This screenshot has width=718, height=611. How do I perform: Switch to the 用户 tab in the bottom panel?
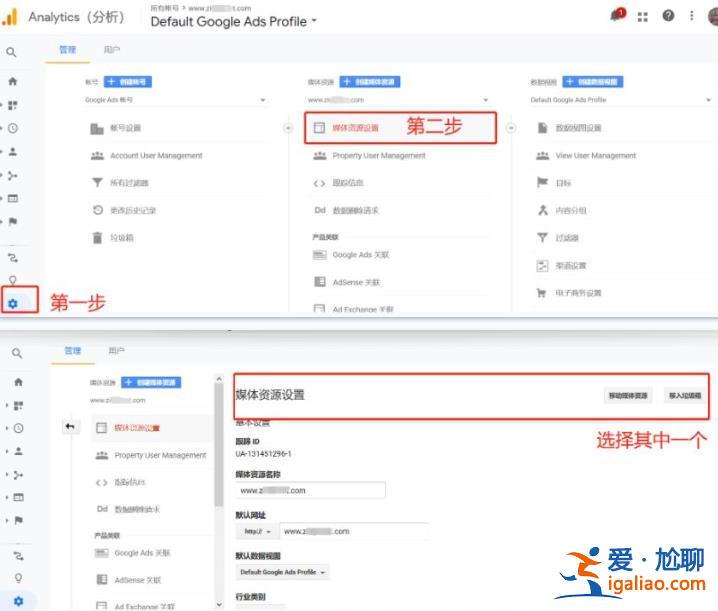(117, 351)
